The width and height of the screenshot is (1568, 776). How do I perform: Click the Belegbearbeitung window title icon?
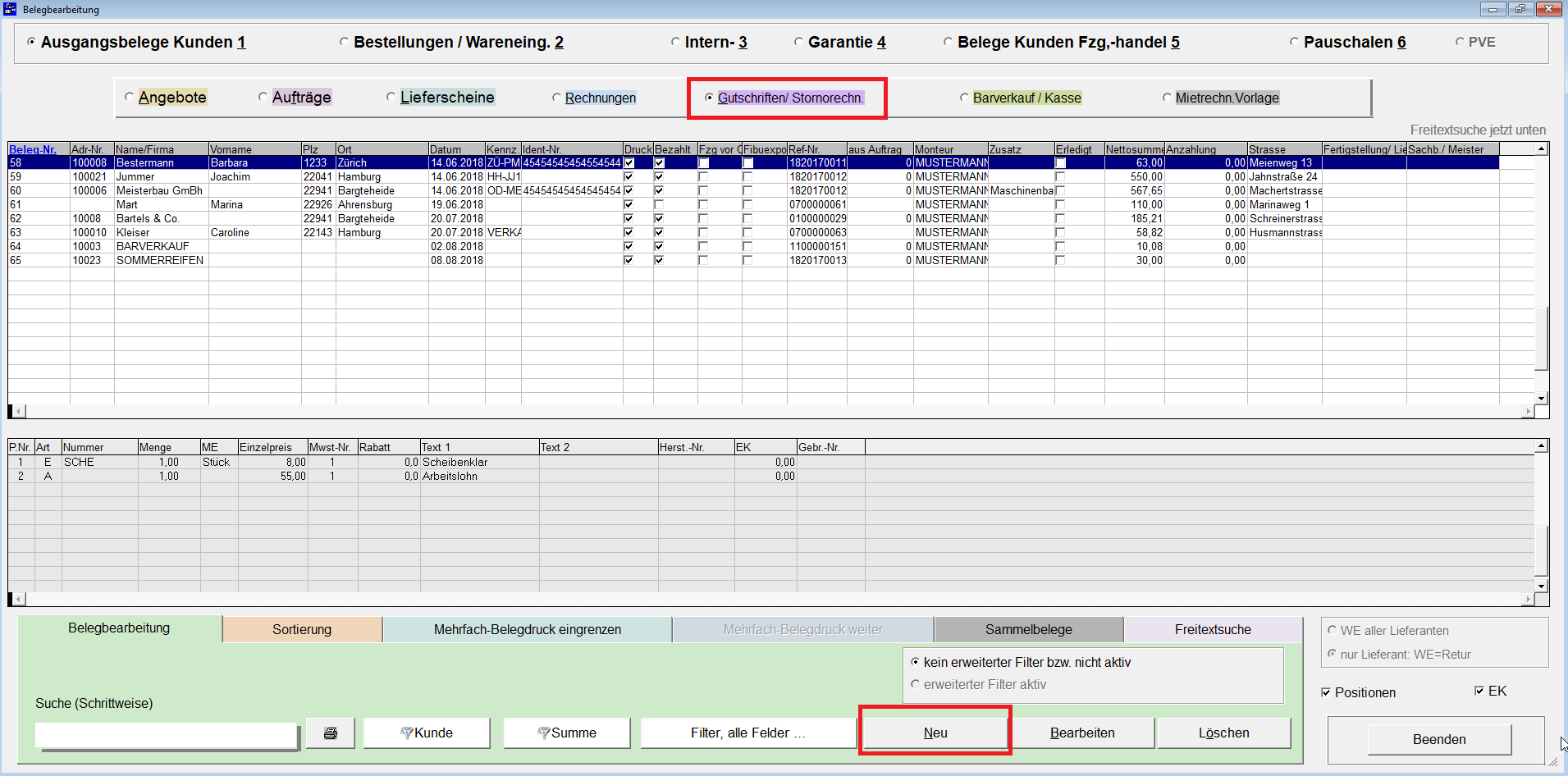point(10,9)
